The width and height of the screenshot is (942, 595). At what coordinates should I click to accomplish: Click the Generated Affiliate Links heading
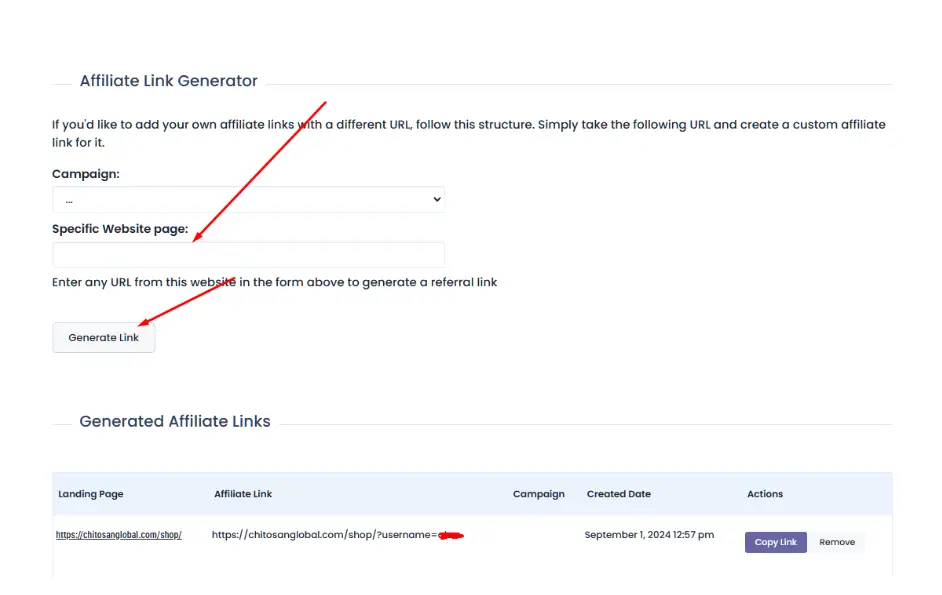coord(175,421)
